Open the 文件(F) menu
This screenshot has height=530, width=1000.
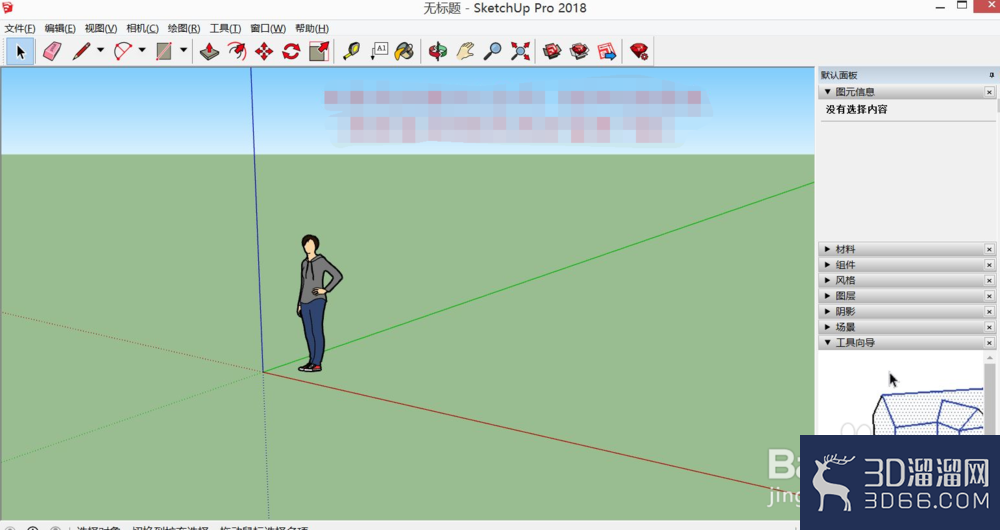pyautogui.click(x=20, y=29)
